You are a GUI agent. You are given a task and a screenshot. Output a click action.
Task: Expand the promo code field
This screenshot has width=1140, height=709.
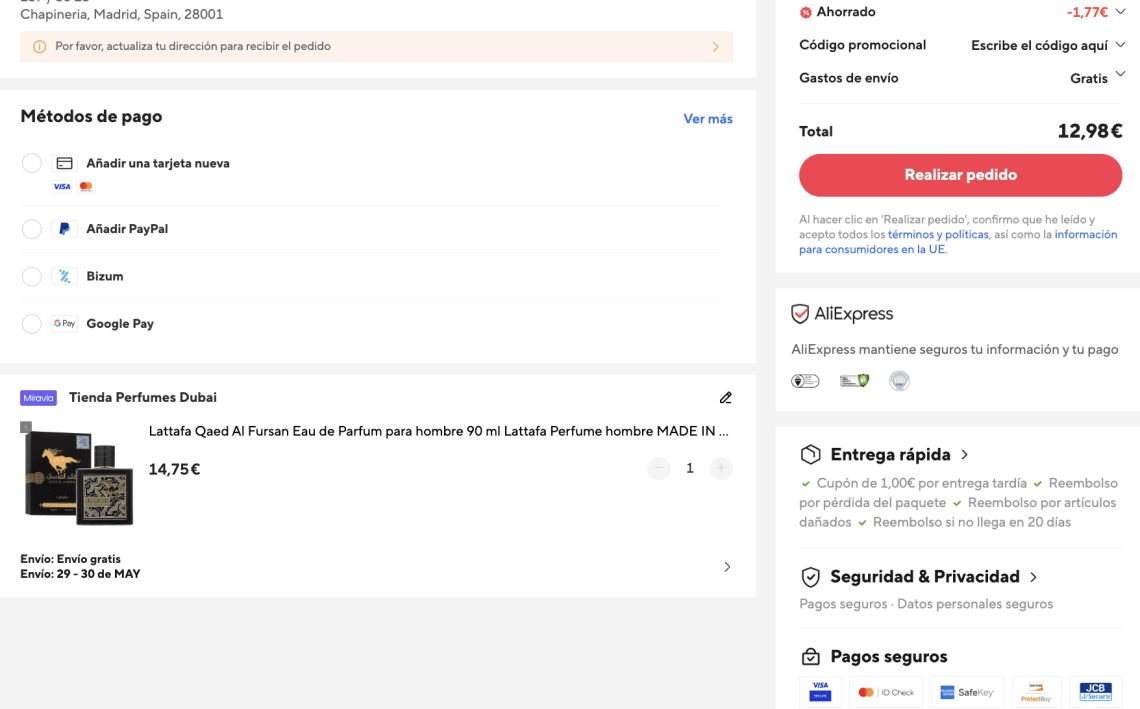pyautogui.click(x=1120, y=44)
